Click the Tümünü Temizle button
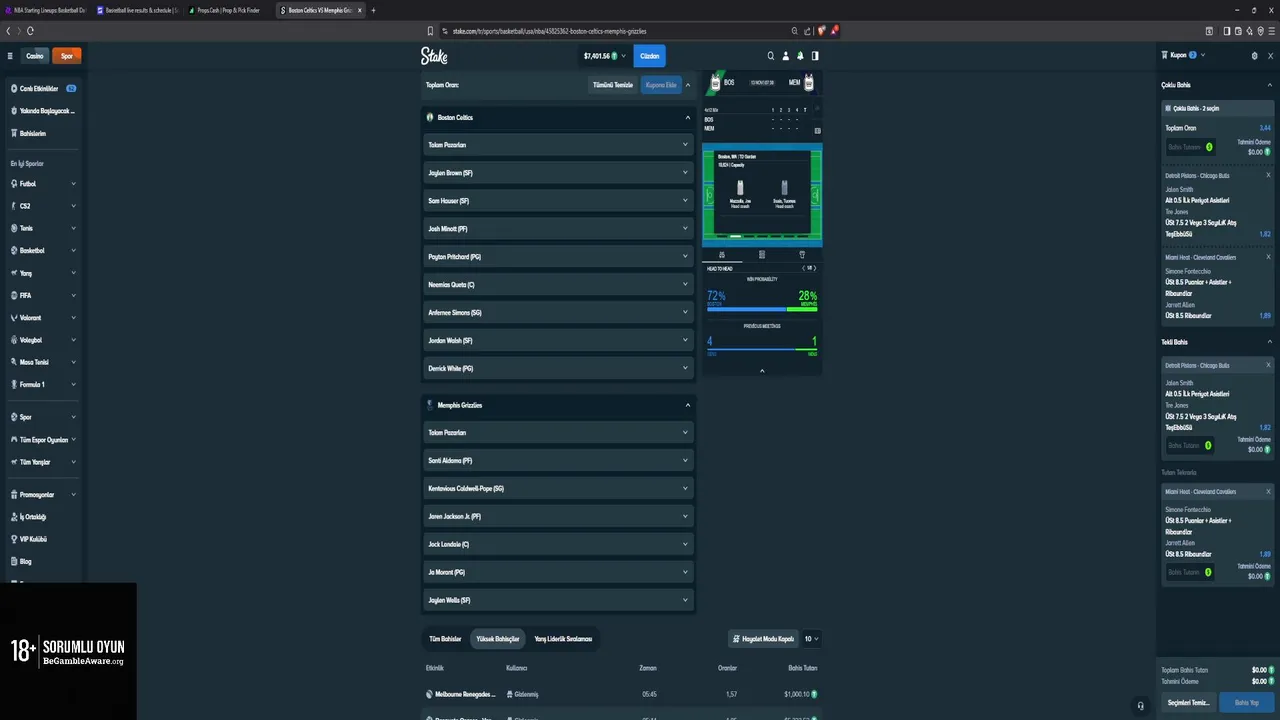The image size is (1280, 720). coord(613,85)
